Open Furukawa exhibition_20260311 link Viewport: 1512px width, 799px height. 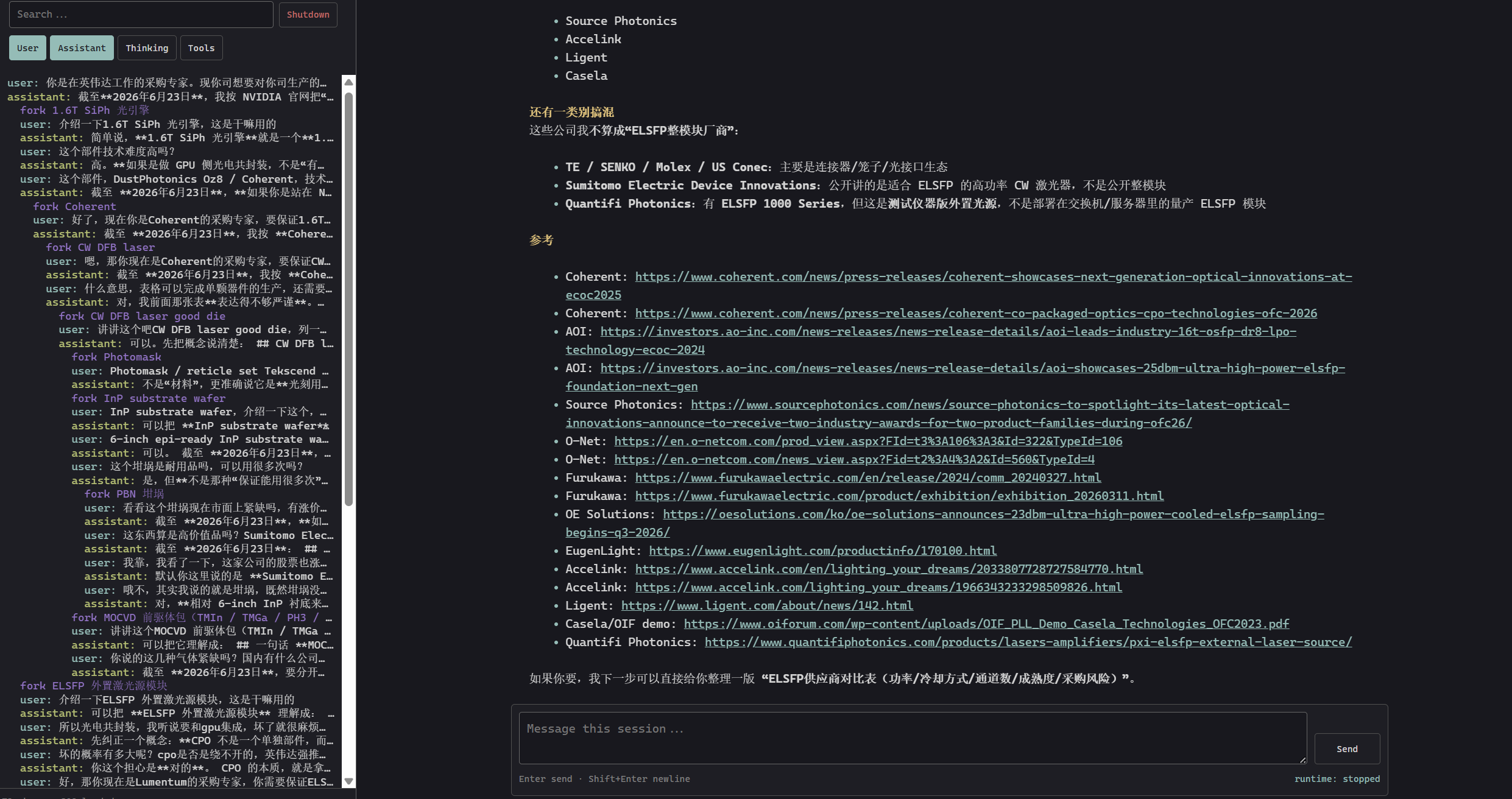click(899, 496)
